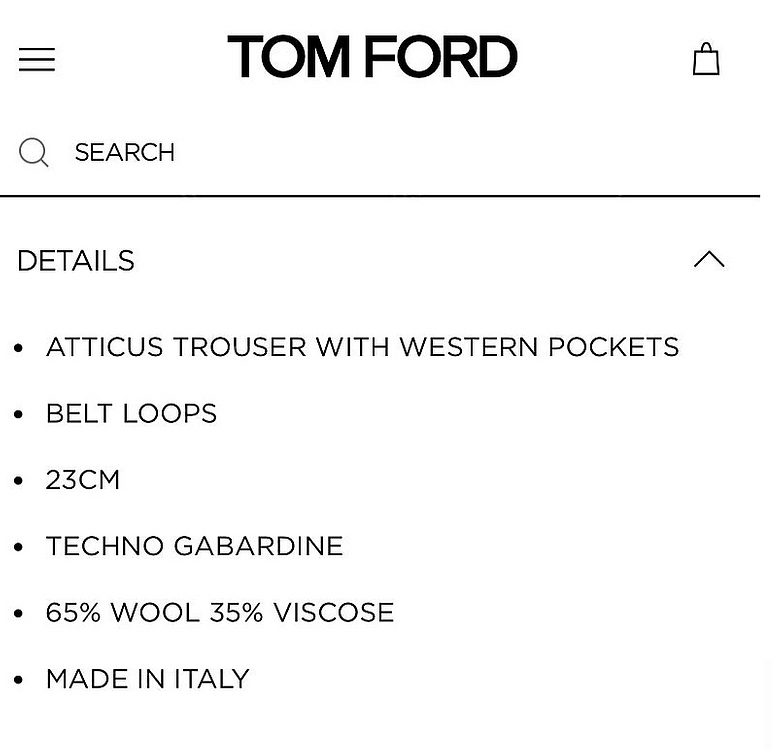
Task: Click the bullet before 65% WOOL
Action: click(x=18, y=613)
